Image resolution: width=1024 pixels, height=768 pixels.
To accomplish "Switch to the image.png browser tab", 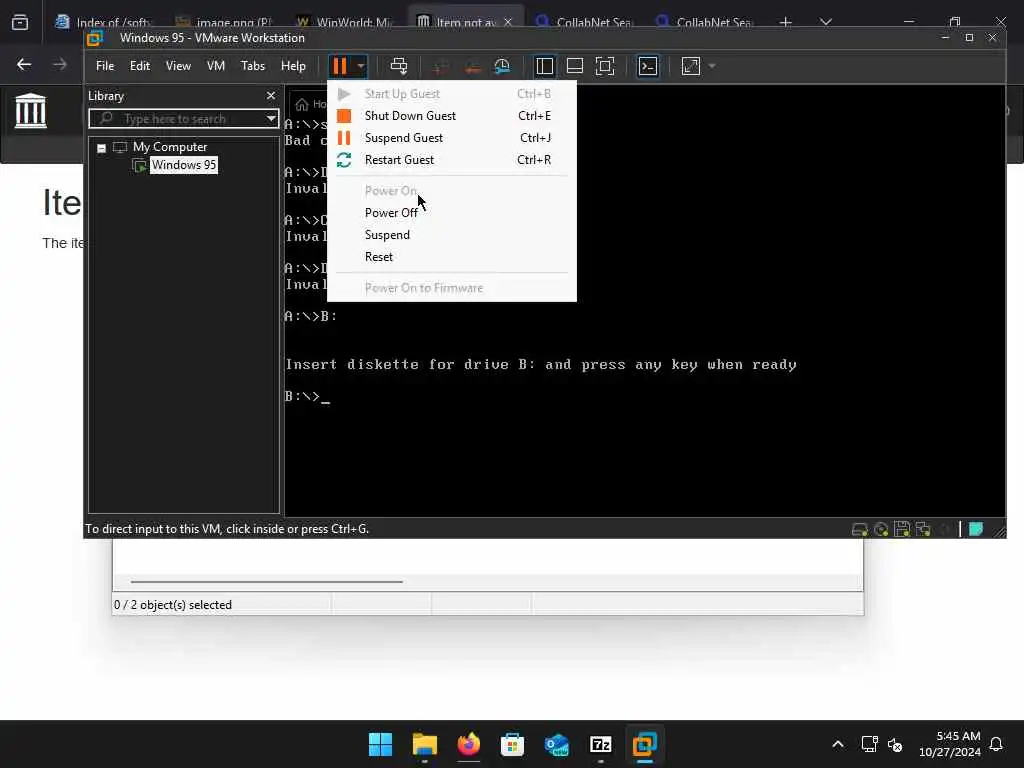I will click(225, 22).
